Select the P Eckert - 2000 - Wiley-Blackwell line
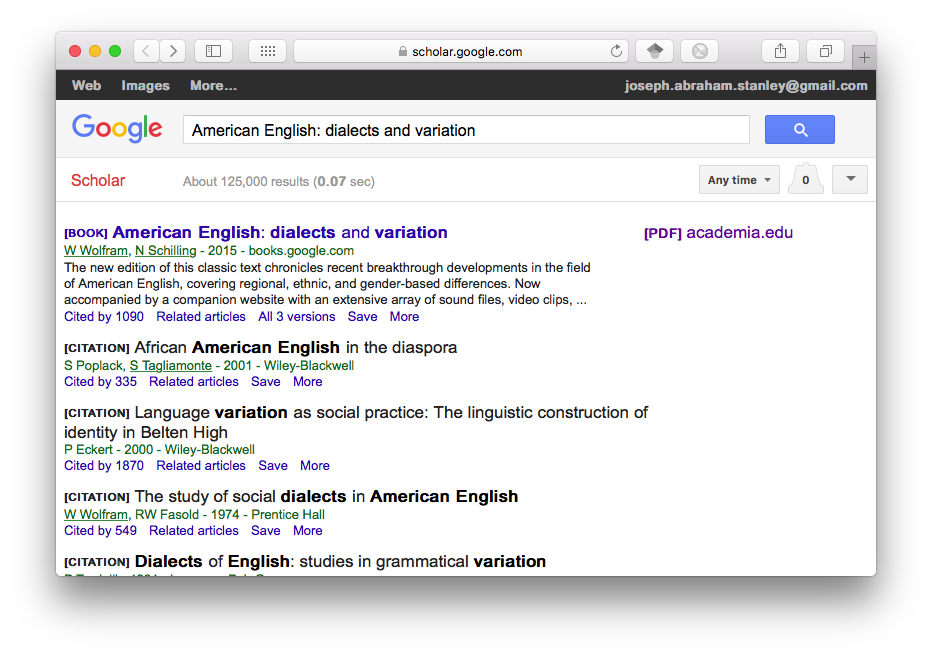The height and width of the screenshot is (656, 932). [x=159, y=450]
